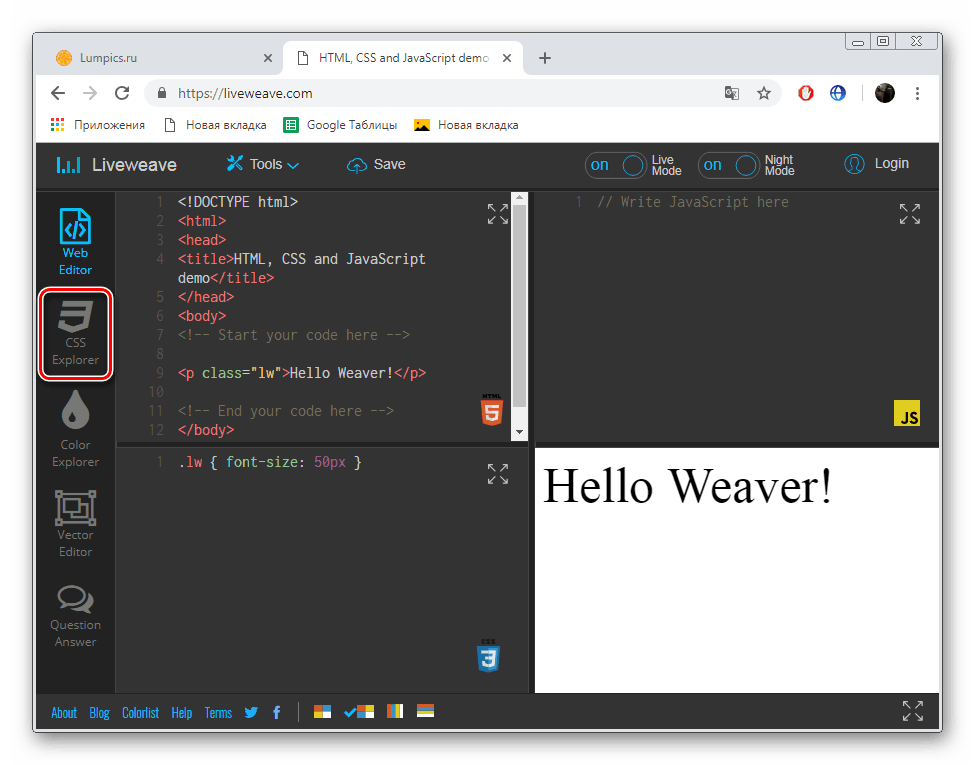The height and width of the screenshot is (765, 975).
Task: Click the Login button
Action: 877,163
